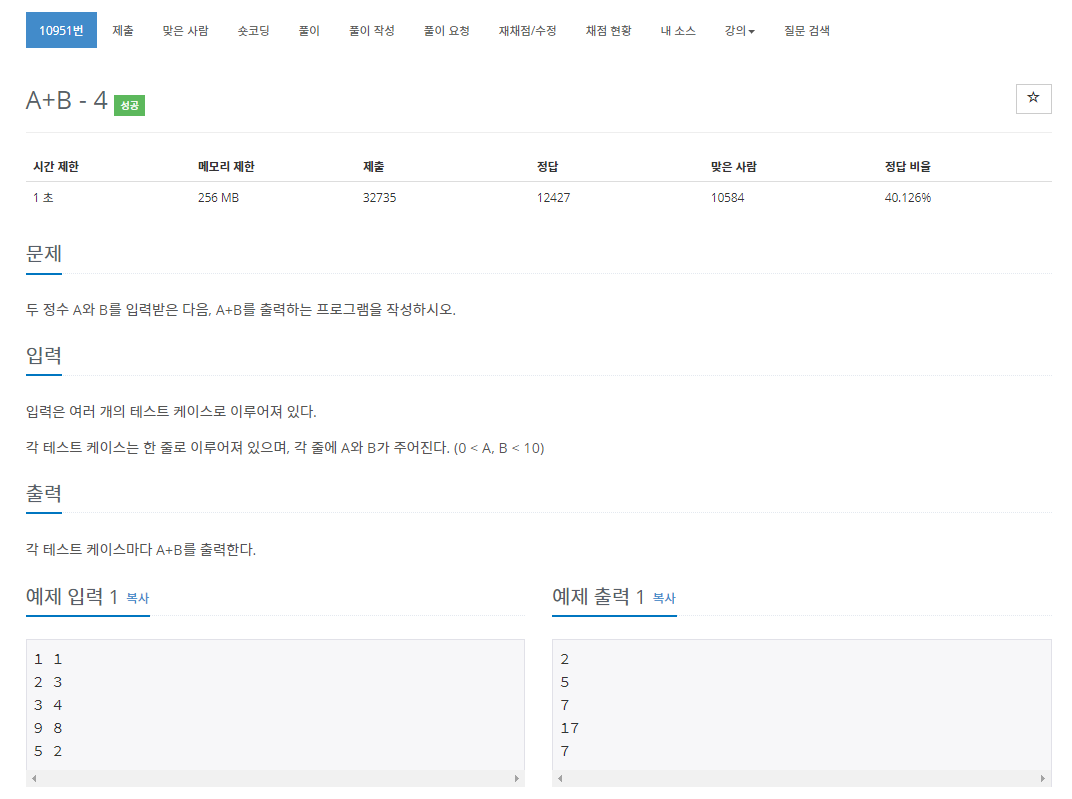Screen dimensions: 1072x799
Task: Click the 제출 column header in stats table
Action: point(373,166)
